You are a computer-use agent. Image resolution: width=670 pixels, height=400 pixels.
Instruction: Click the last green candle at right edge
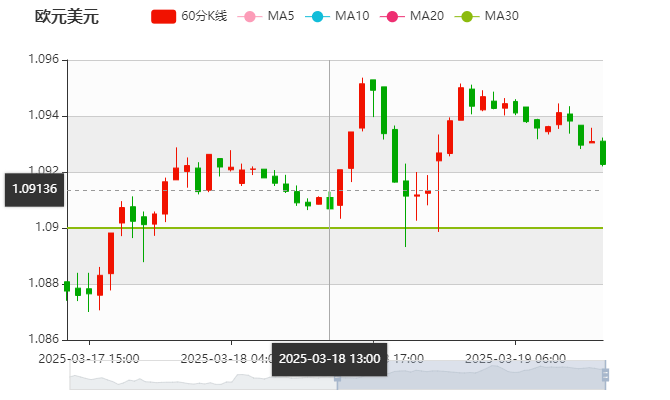pyautogui.click(x=603, y=152)
